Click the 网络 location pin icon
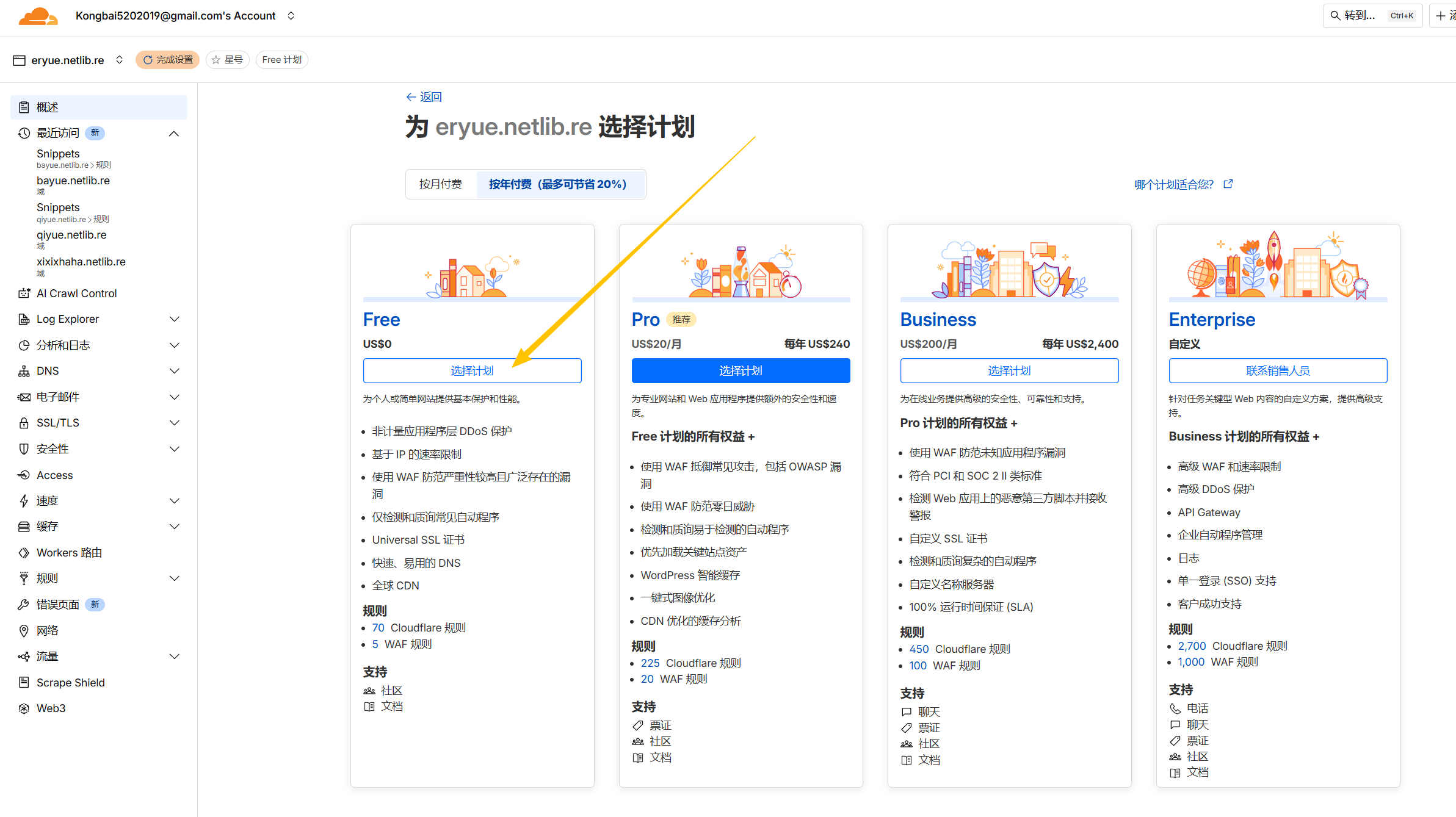This screenshot has height=817, width=1456. click(24, 630)
